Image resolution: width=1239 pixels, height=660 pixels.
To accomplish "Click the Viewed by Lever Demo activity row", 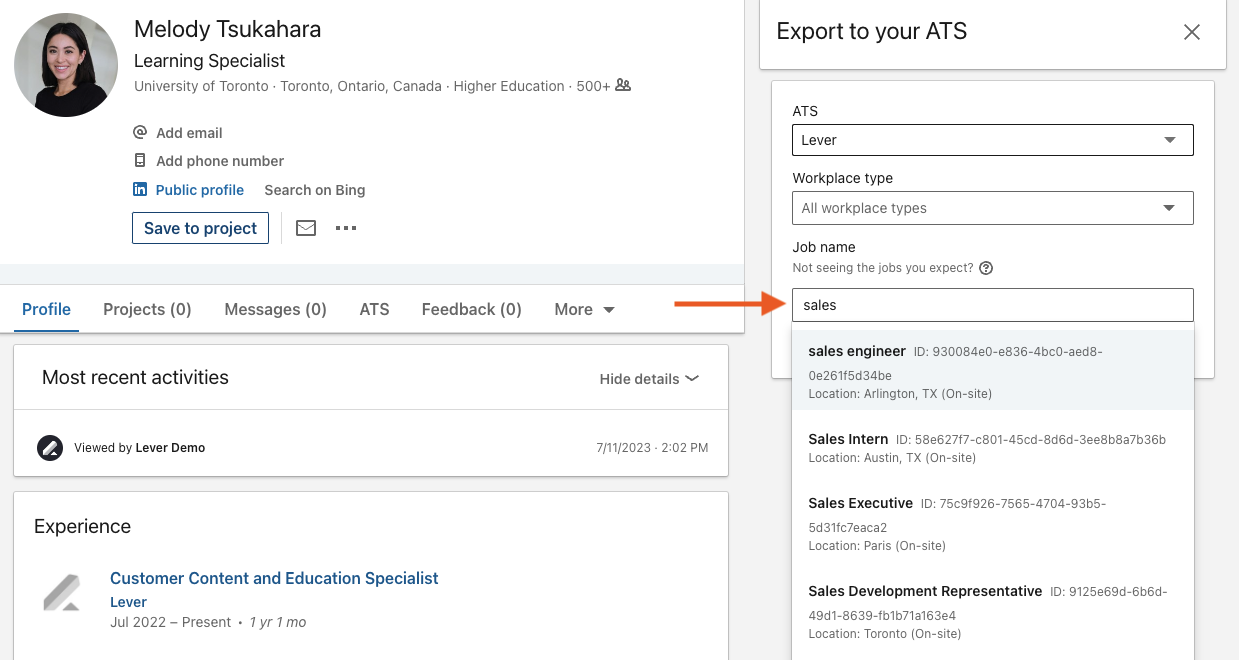I will 371,447.
